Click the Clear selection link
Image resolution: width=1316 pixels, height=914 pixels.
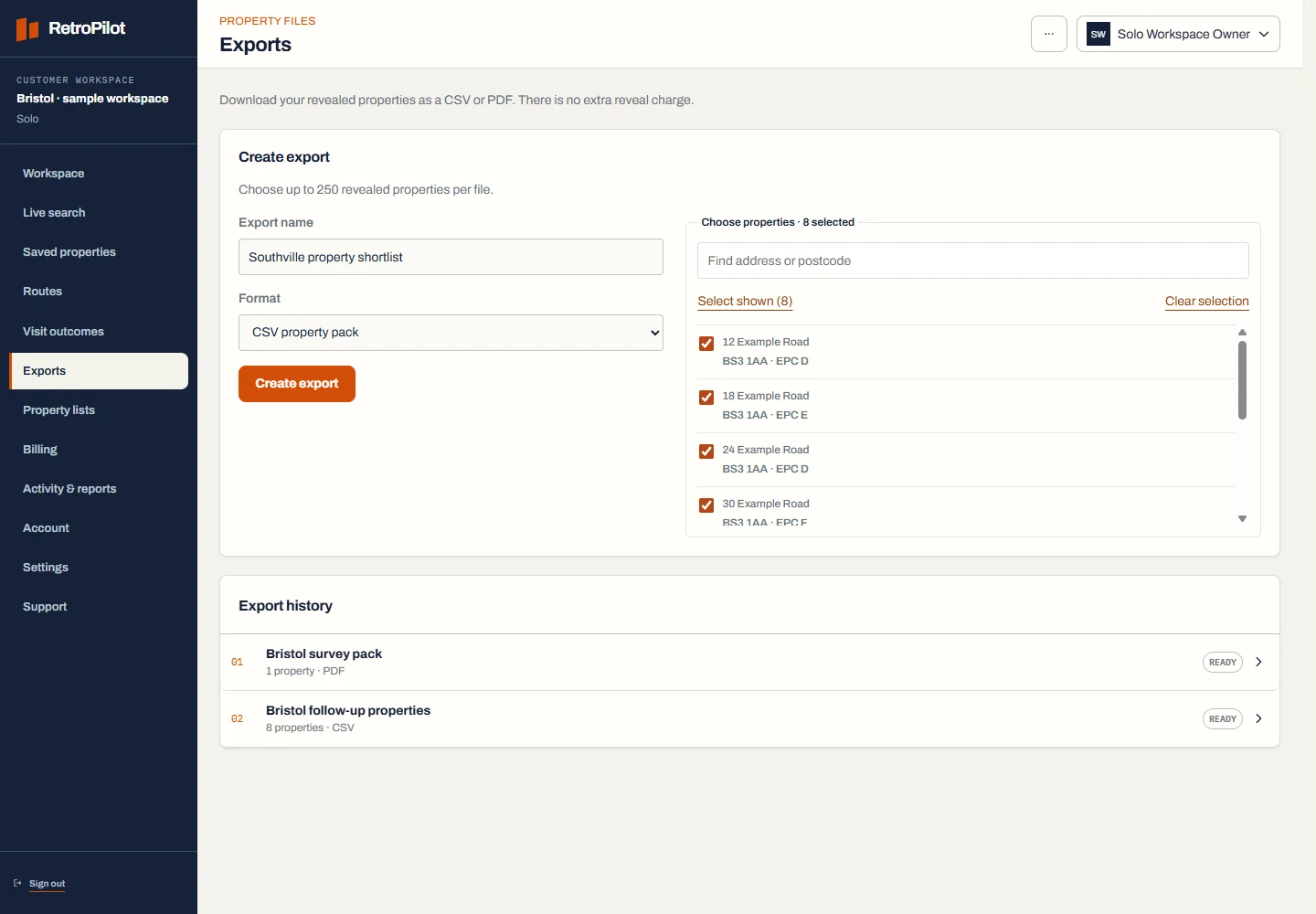coord(1206,301)
